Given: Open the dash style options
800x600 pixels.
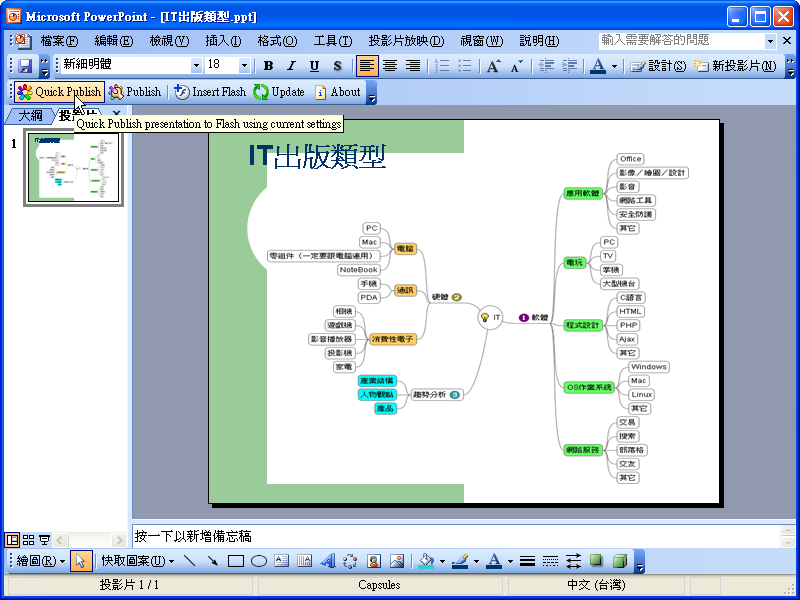Looking at the screenshot, I should click(x=551, y=561).
